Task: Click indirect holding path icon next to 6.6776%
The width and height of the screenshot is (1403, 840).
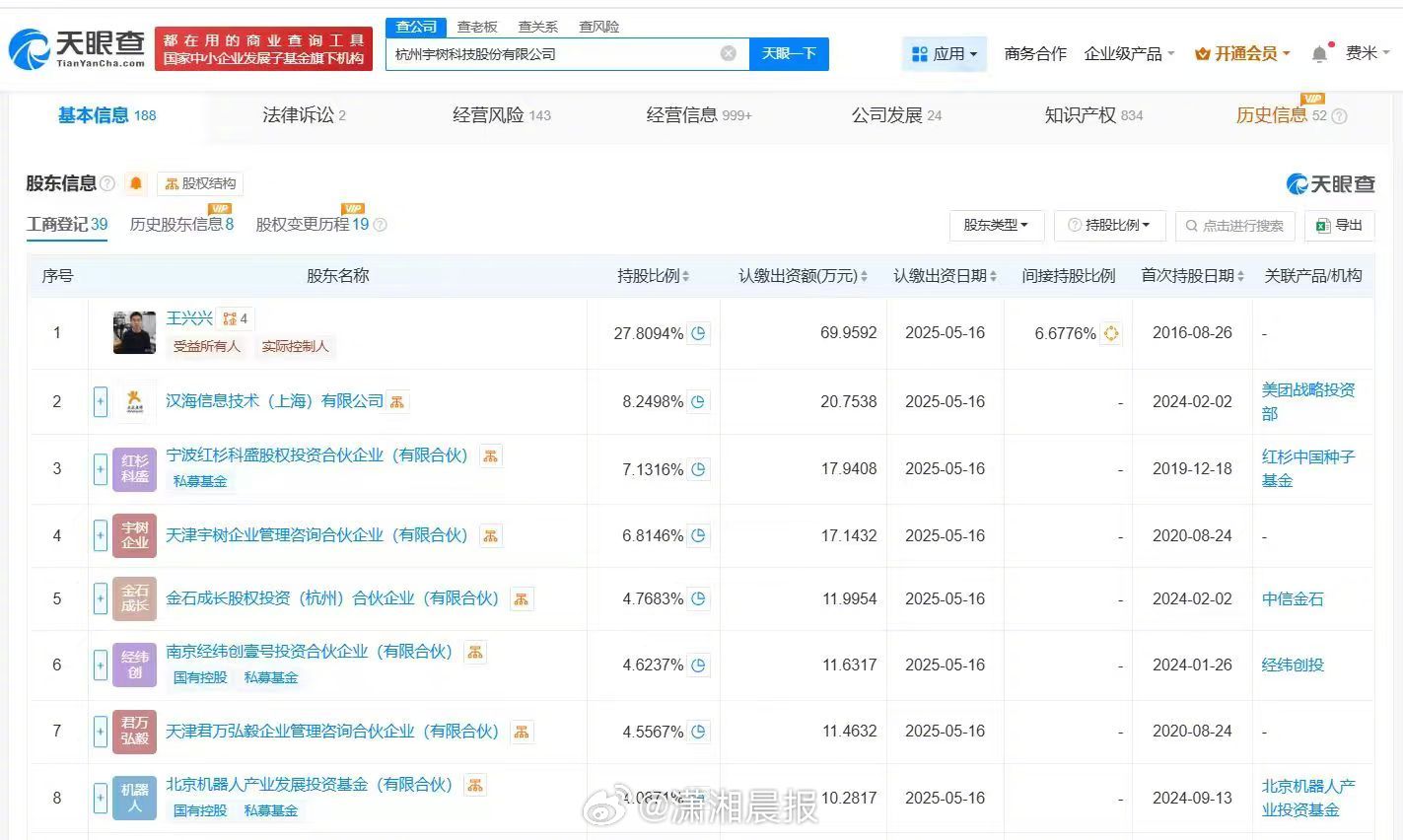Action: click(1111, 333)
